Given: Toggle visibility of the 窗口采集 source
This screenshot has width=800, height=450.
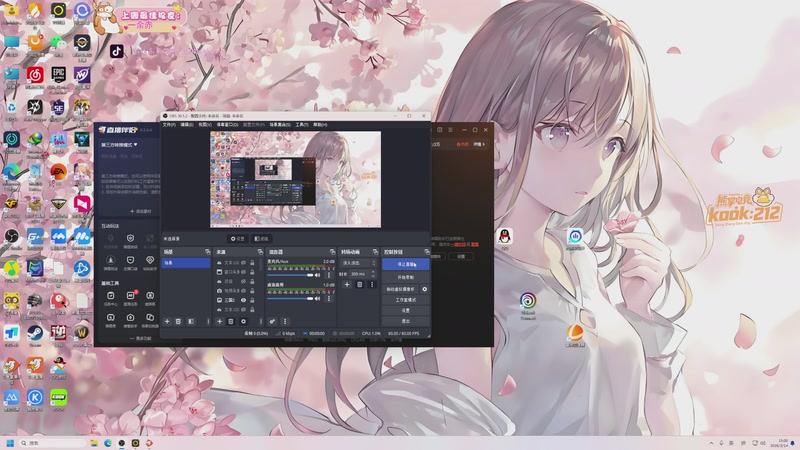Looking at the screenshot, I should [x=243, y=272].
